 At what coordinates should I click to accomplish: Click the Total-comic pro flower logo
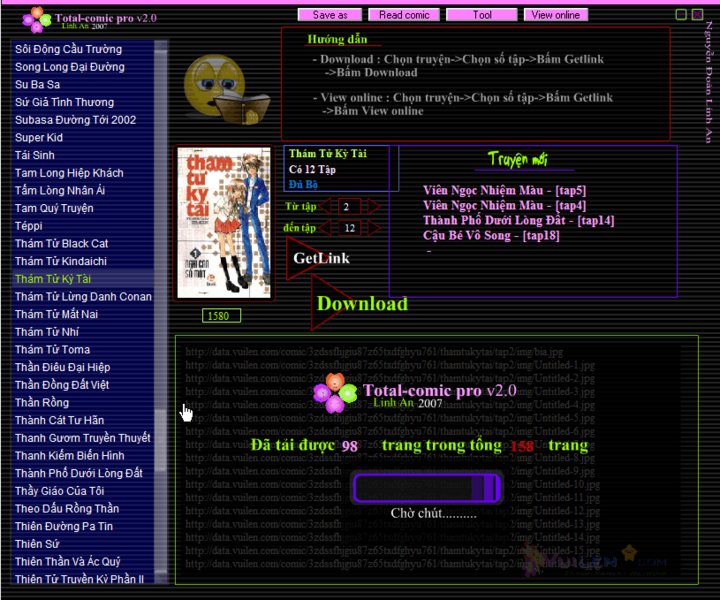pos(36,19)
